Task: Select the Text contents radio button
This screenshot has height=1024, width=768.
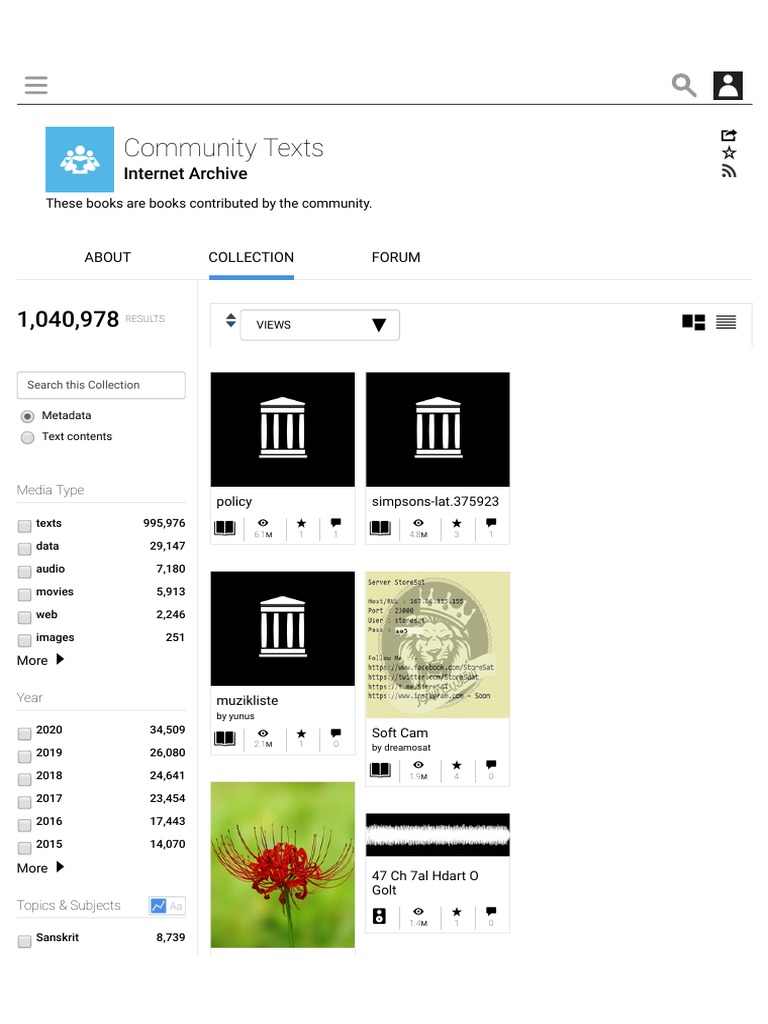Action: click(x=27, y=438)
